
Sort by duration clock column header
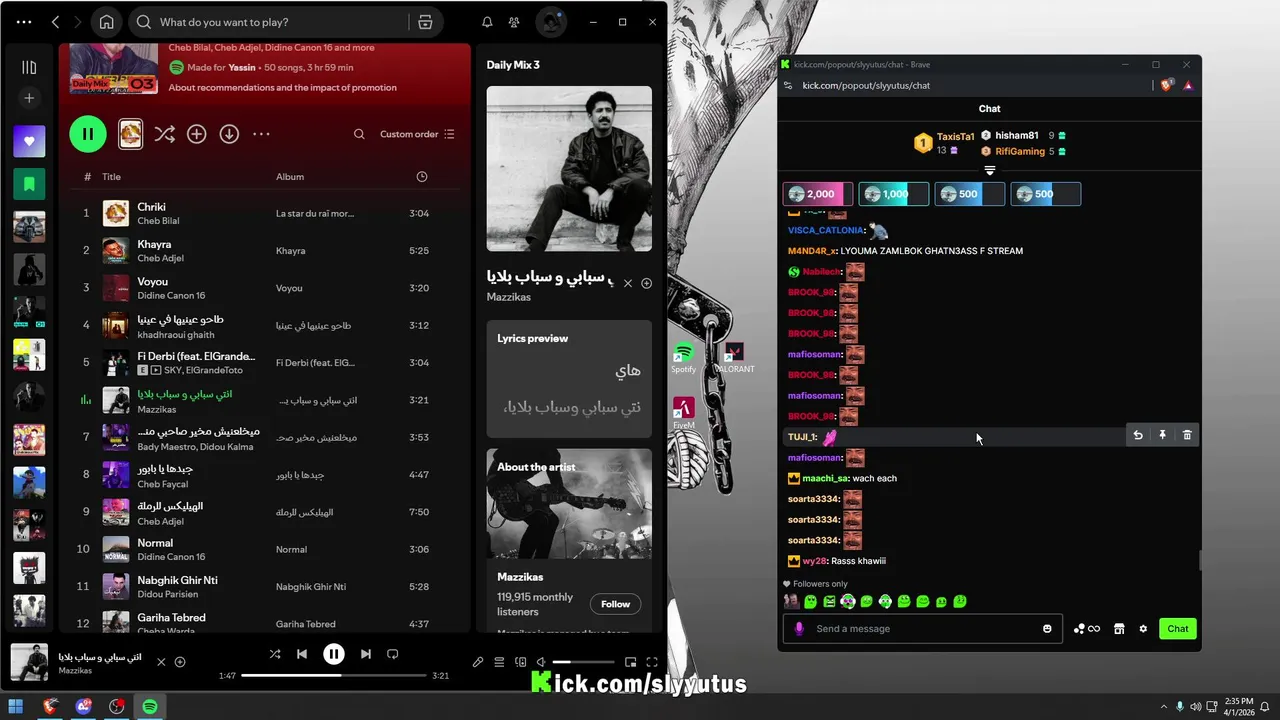tap(422, 177)
